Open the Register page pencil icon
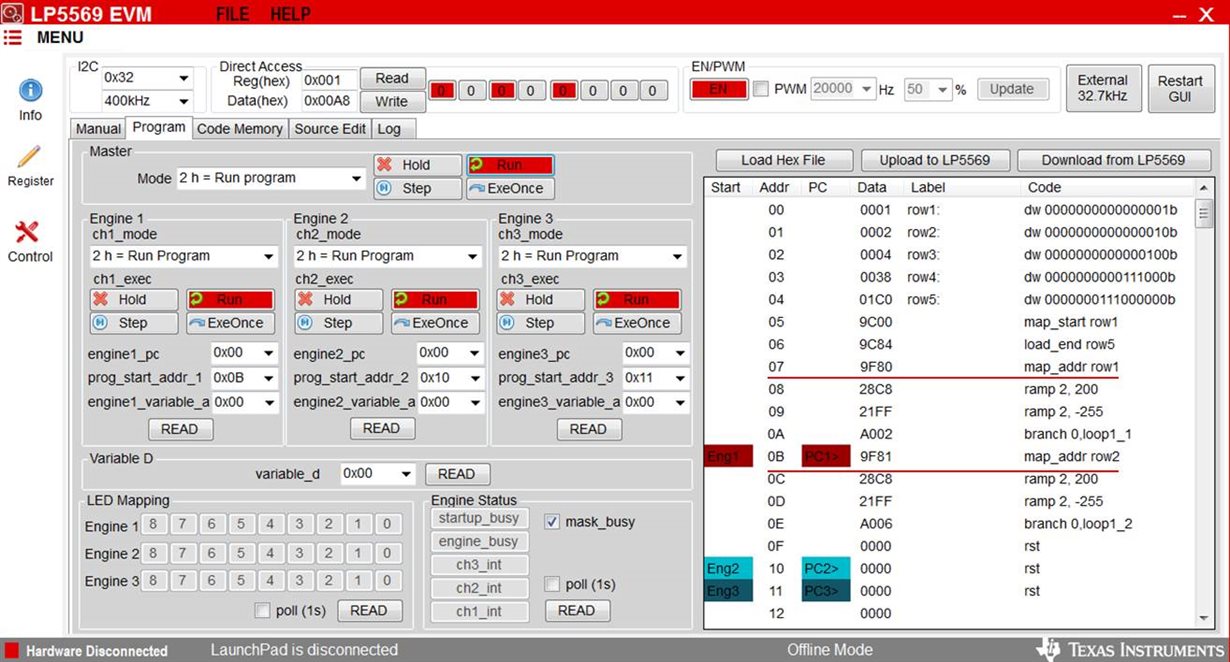 (x=30, y=156)
